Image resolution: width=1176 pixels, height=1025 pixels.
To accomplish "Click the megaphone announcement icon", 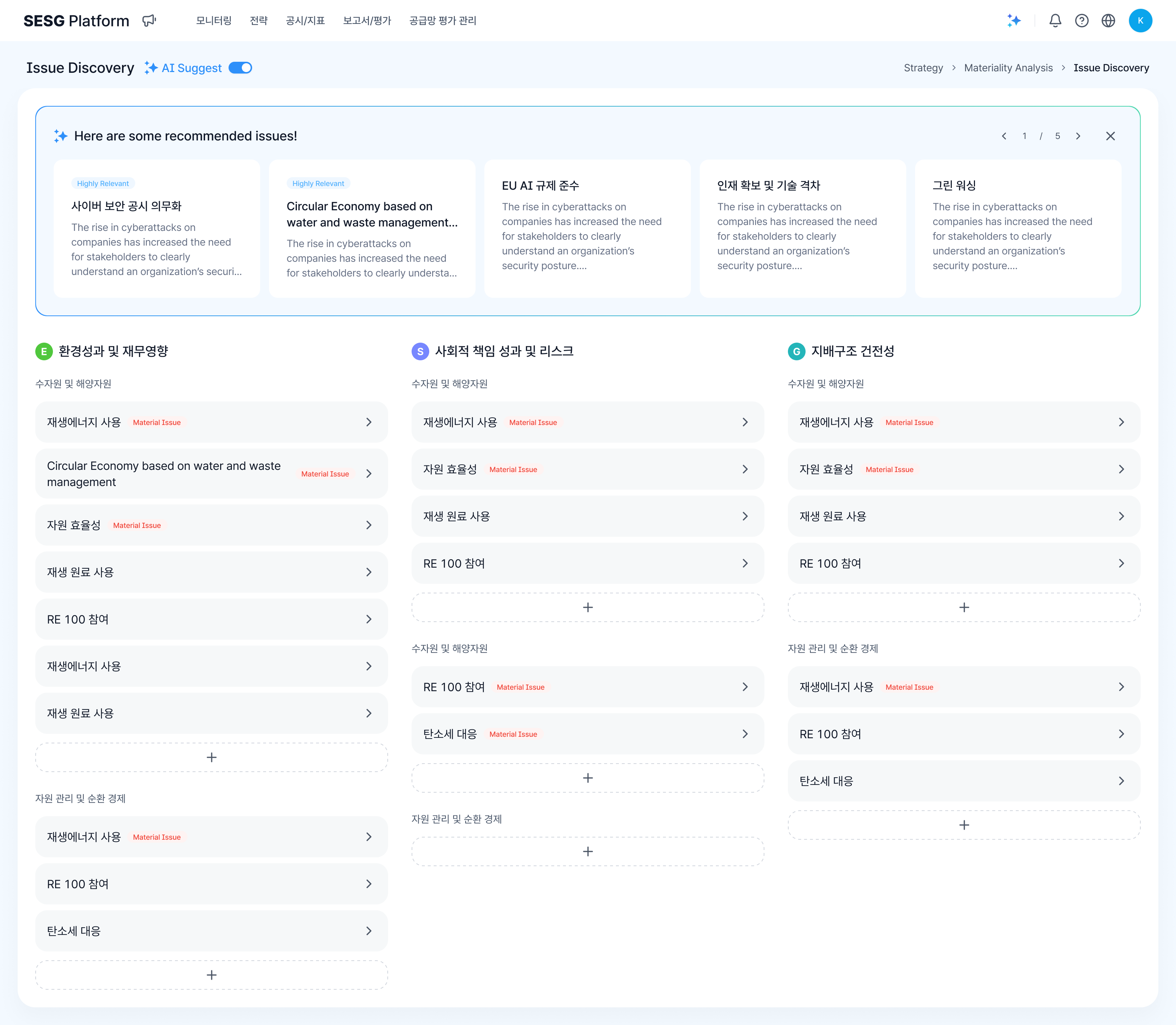I will [x=149, y=21].
